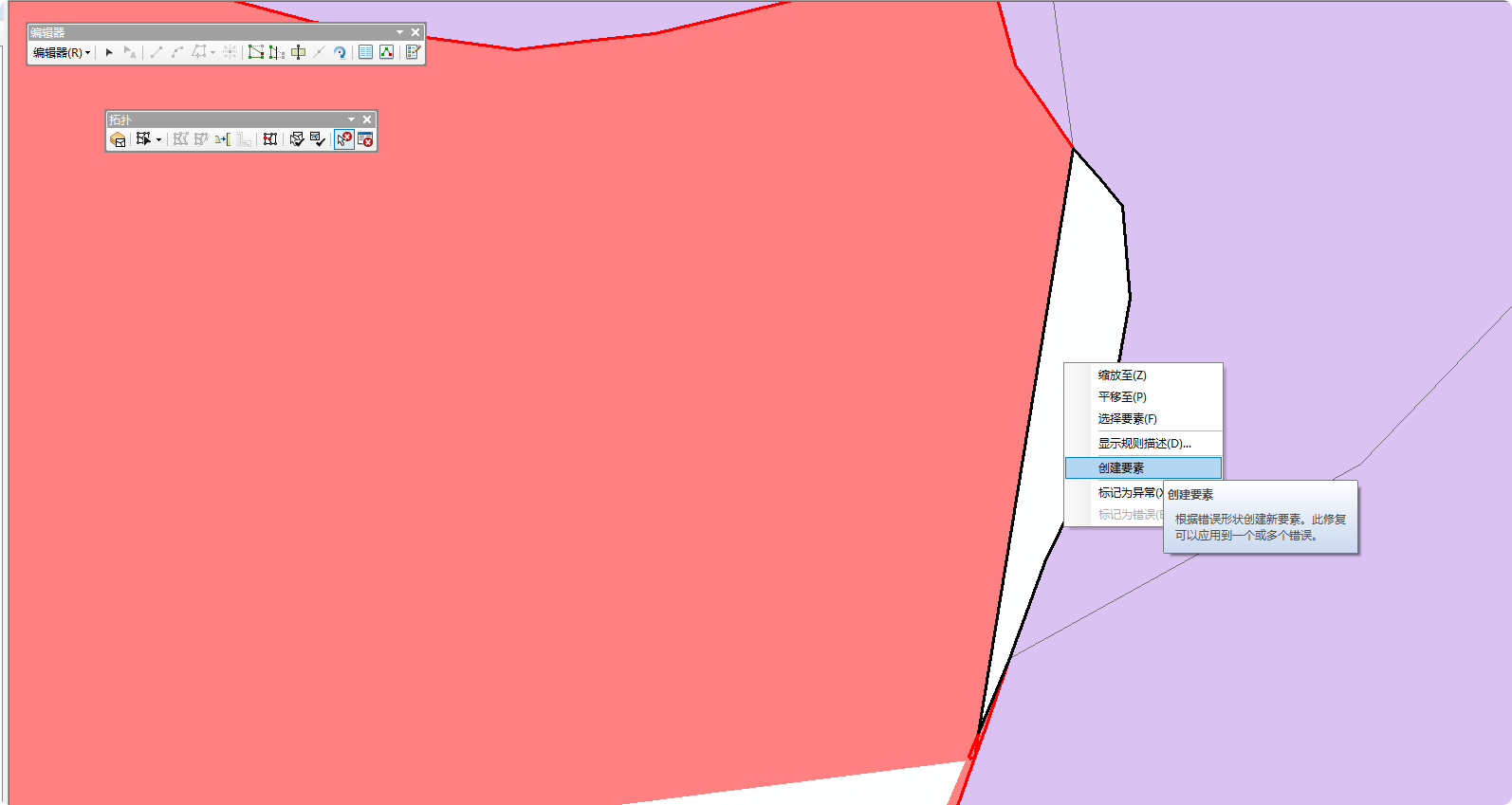Select the Reshape Edge tool
The height and width of the screenshot is (805, 1512).
(x=201, y=139)
